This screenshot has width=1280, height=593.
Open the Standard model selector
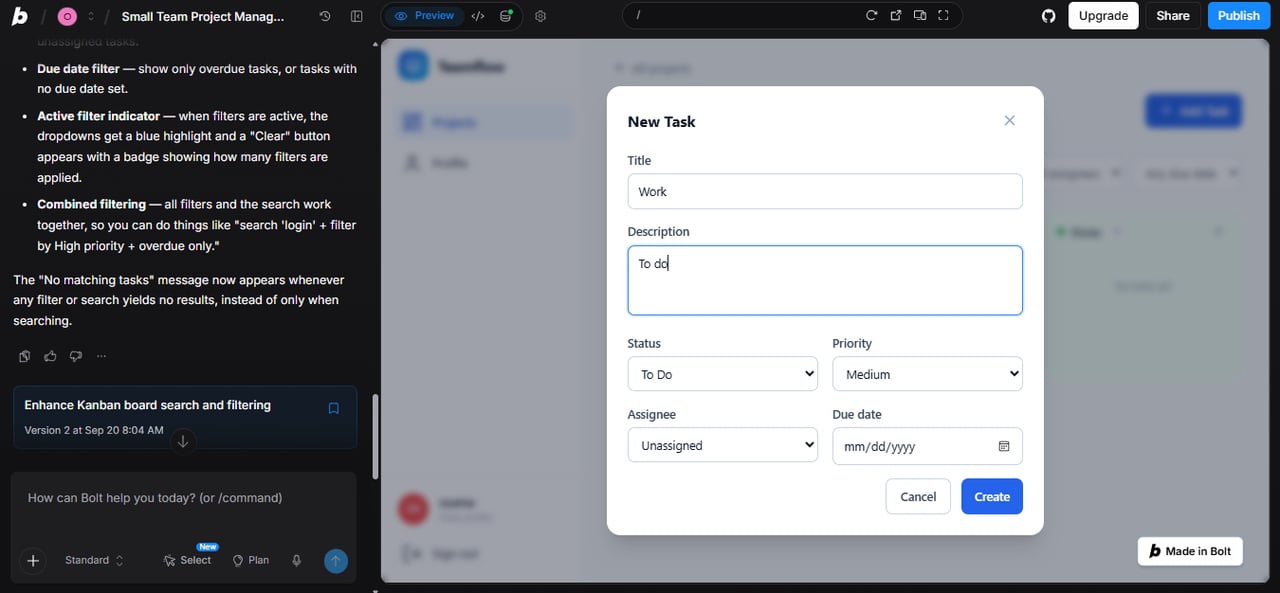click(94, 560)
